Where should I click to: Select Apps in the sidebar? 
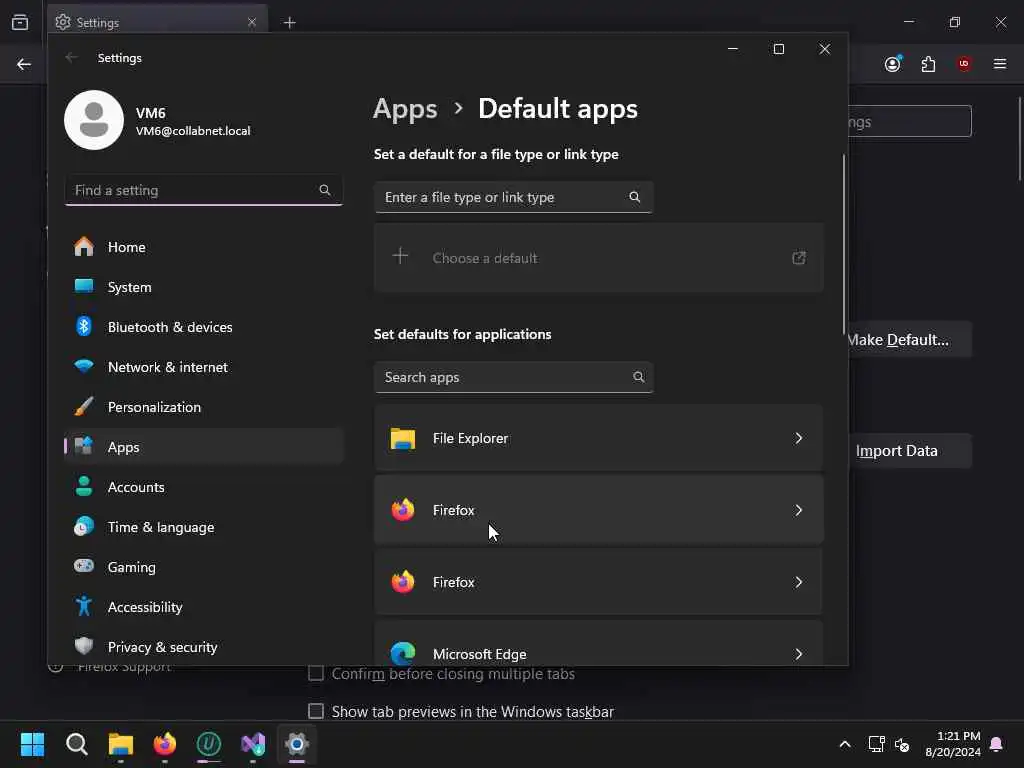point(204,447)
